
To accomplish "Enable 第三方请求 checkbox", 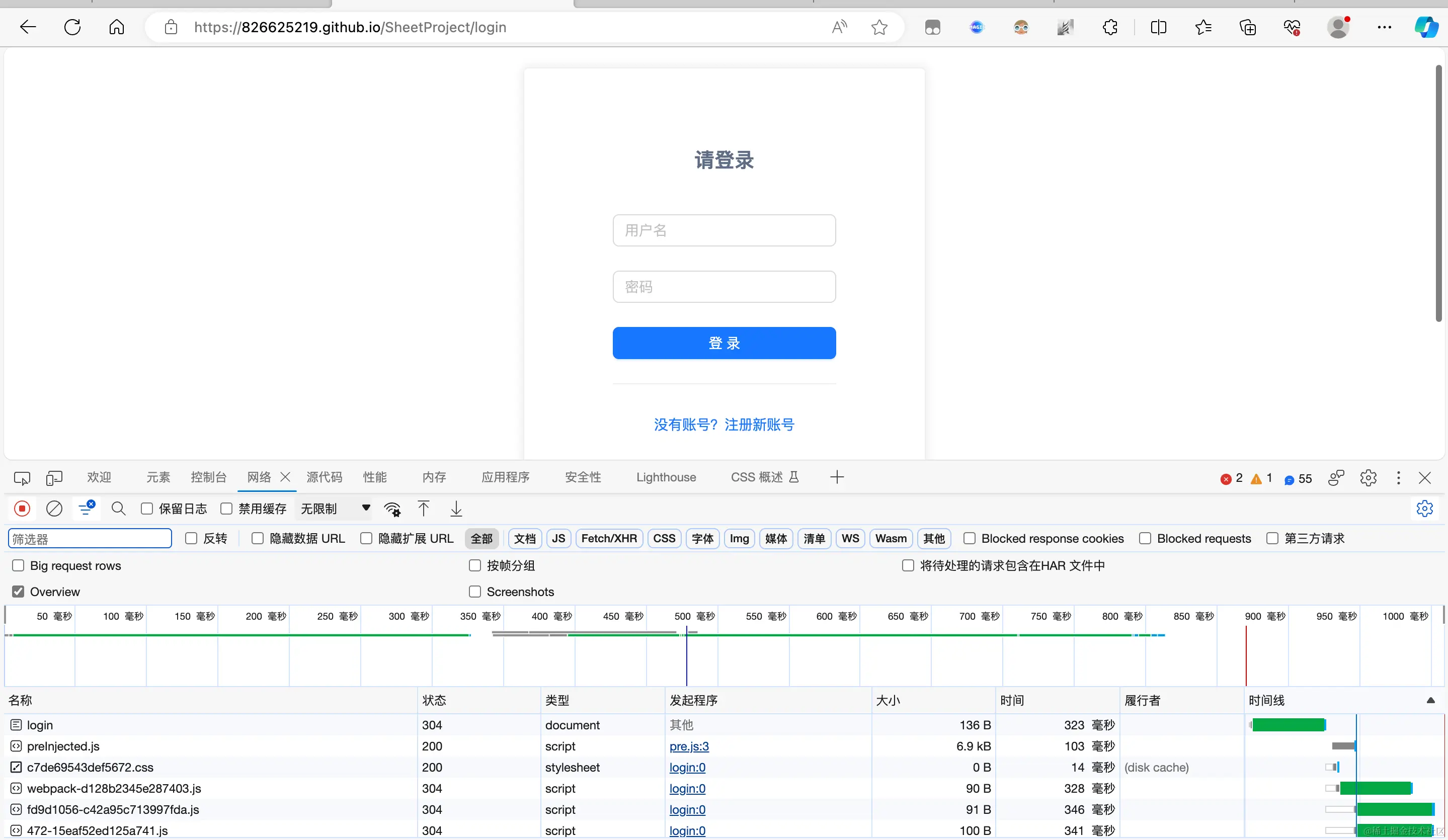I will coord(1273,538).
